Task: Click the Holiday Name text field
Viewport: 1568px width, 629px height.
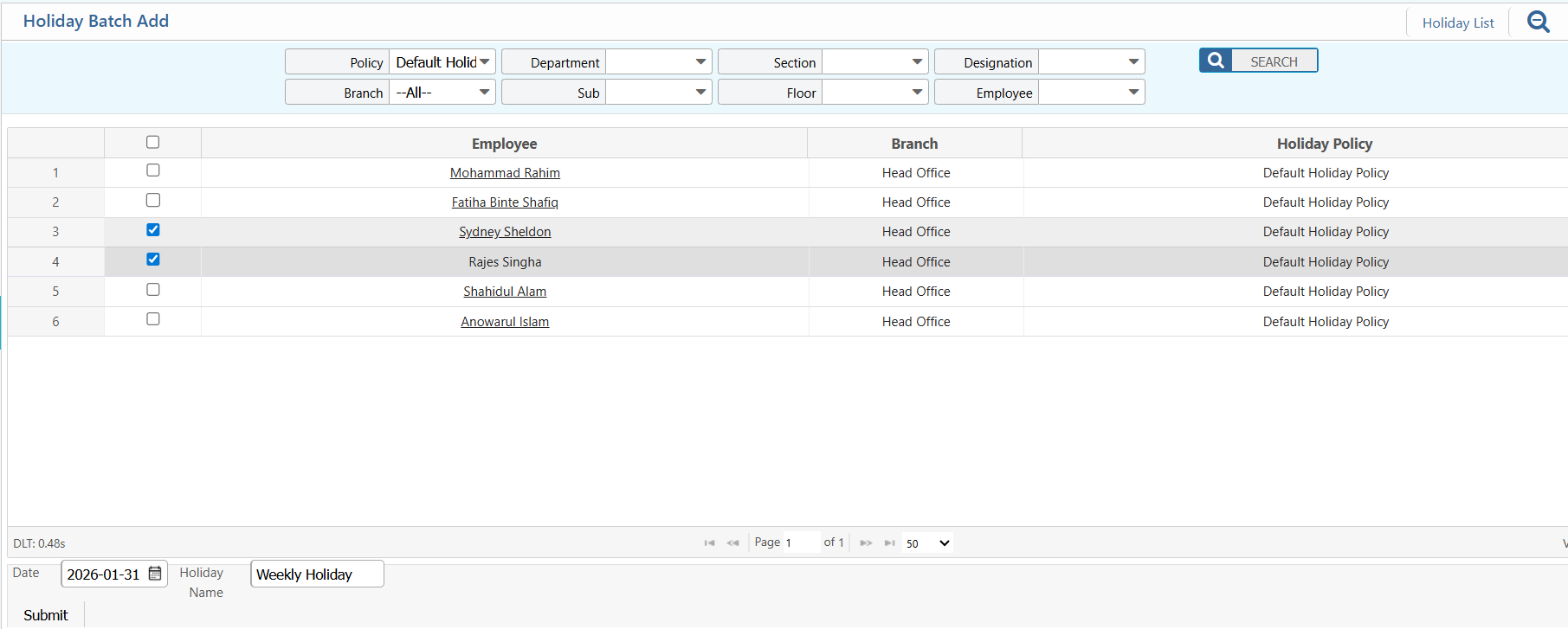Action: pos(317,574)
